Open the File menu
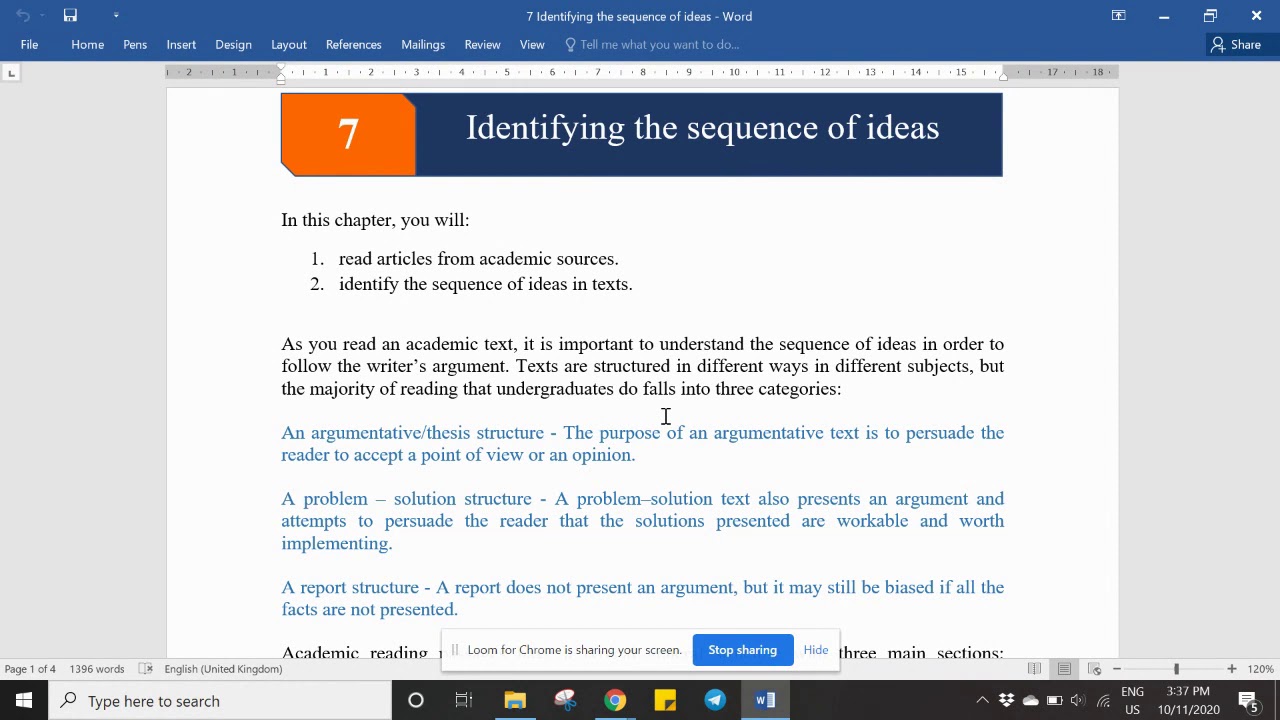 click(x=30, y=44)
